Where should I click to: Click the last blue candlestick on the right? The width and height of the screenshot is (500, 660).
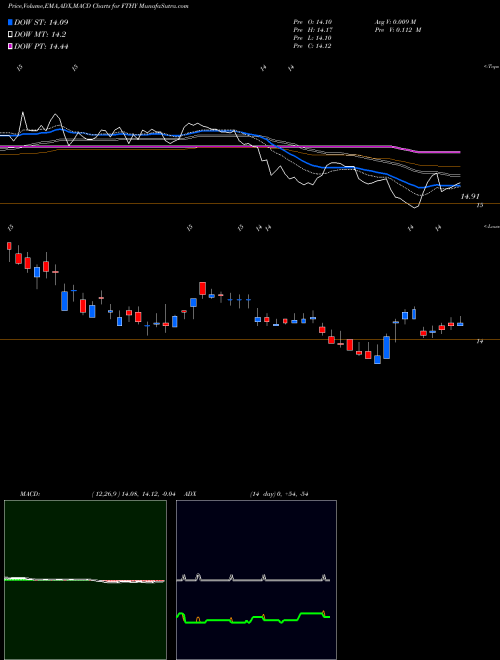[x=460, y=324]
